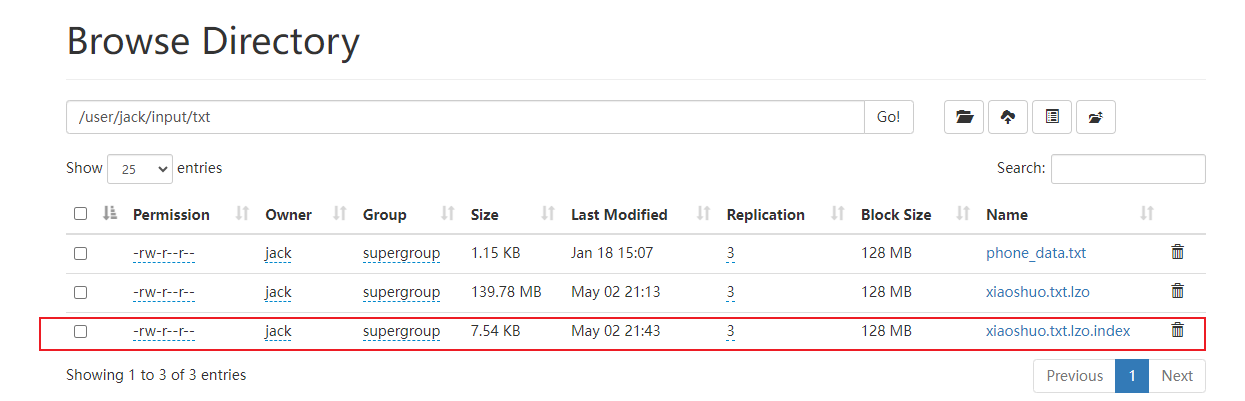Open the create directory folder icon
The image size is (1245, 401).
point(964,117)
